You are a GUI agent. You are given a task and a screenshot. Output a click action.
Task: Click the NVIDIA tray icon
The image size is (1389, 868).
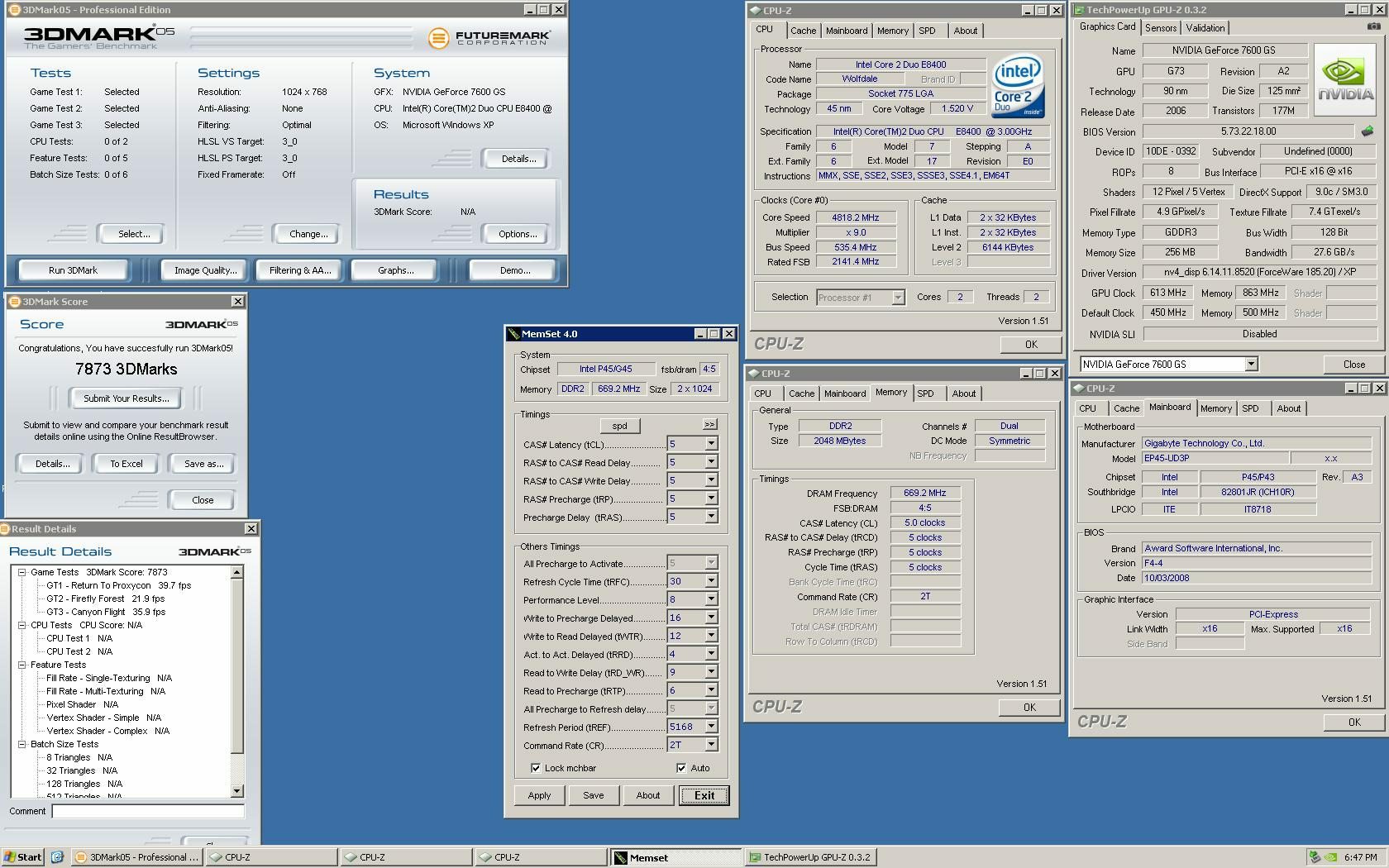pos(1330,857)
